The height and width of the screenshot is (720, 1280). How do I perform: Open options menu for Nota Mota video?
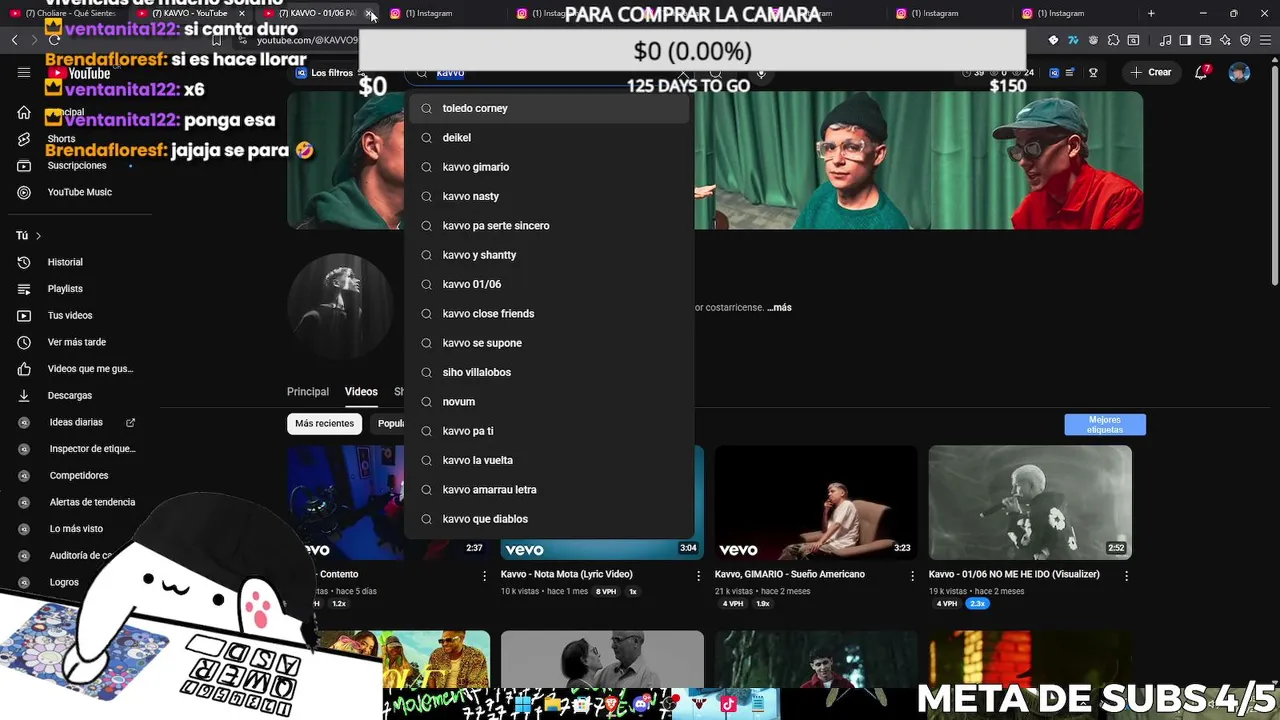tap(698, 576)
